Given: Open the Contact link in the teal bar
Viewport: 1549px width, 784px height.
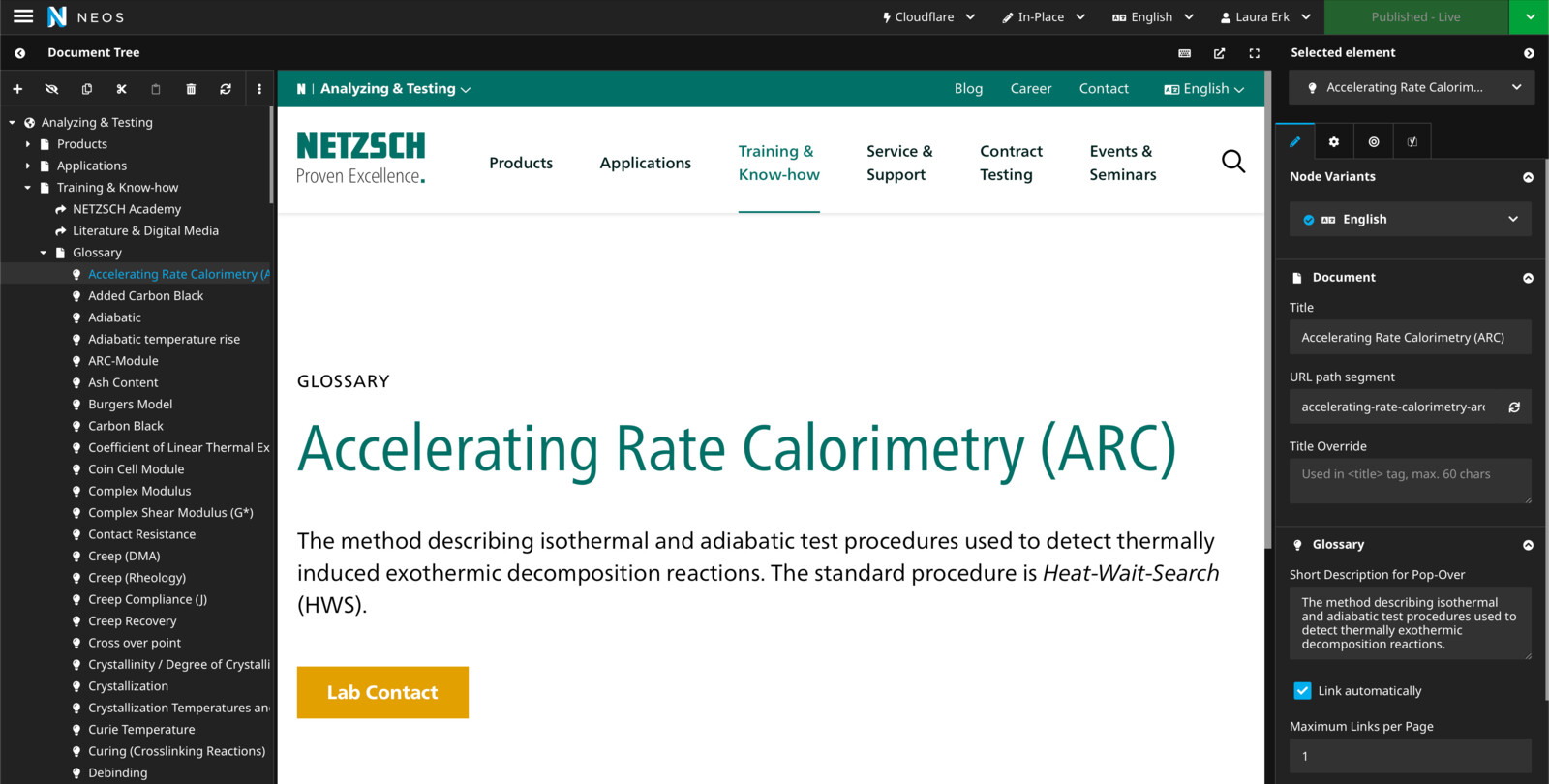Looking at the screenshot, I should point(1104,89).
